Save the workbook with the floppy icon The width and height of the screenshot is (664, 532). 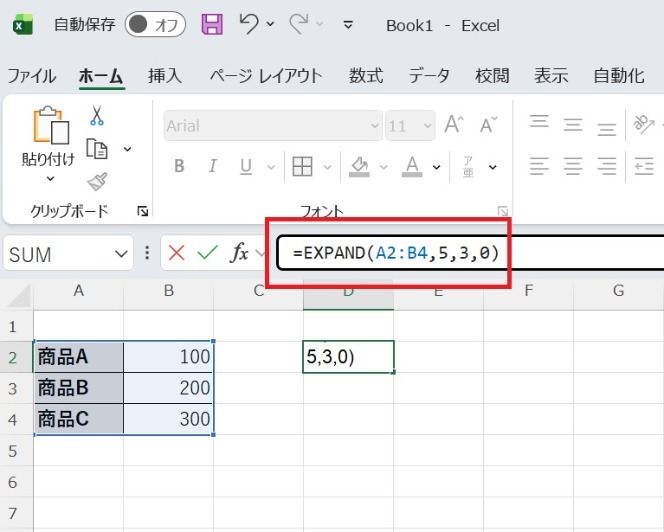212,24
